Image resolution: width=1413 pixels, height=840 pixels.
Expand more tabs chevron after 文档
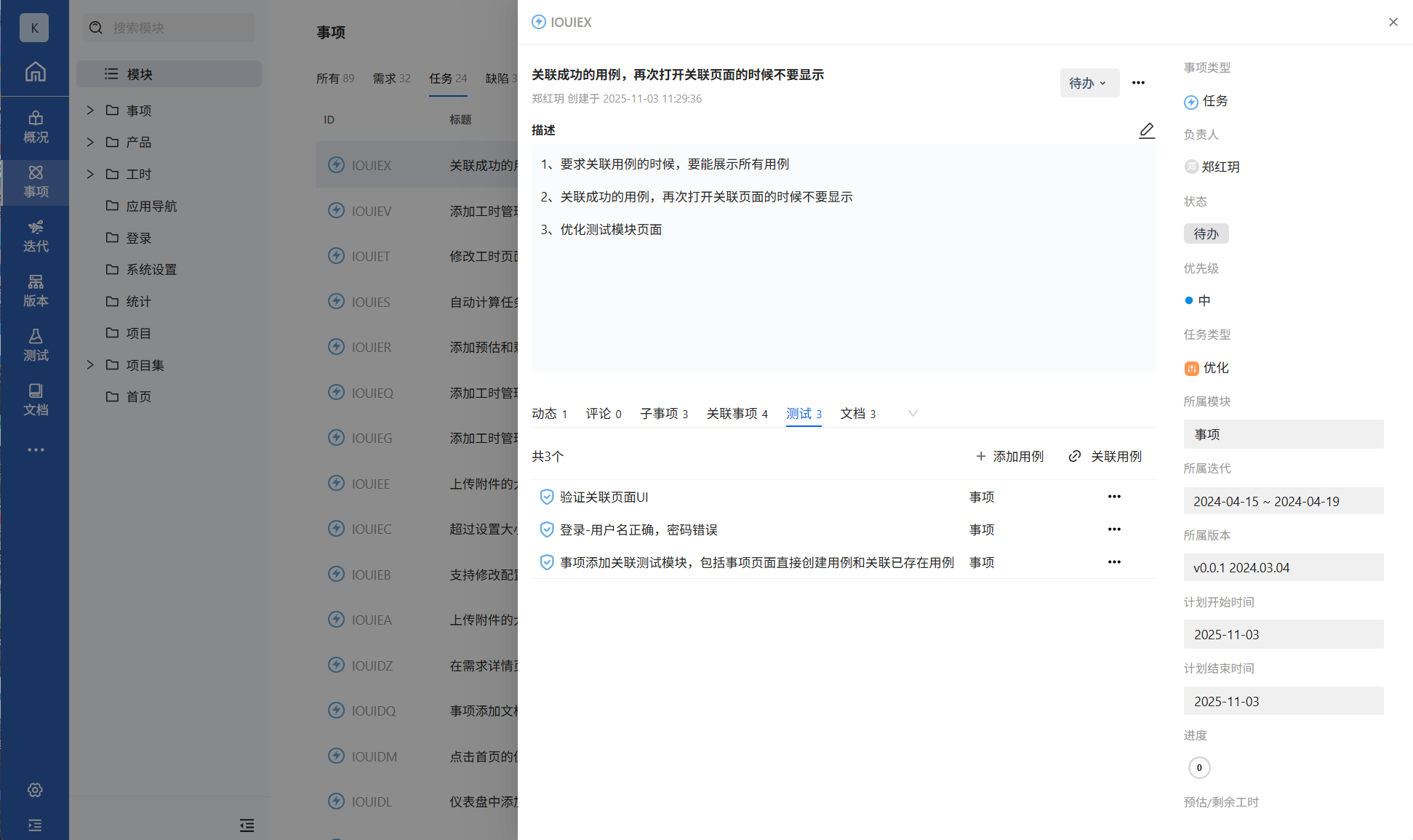click(913, 413)
